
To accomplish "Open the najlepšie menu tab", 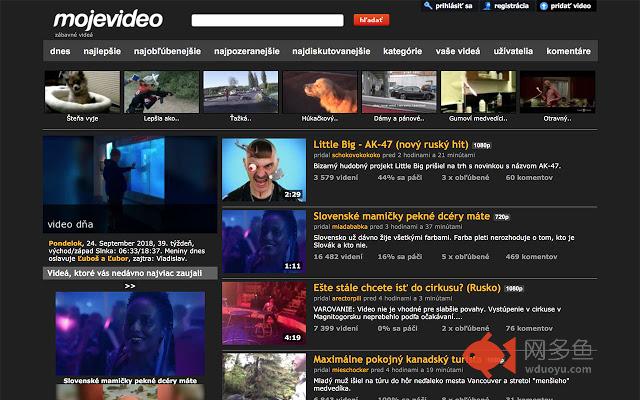I will (102, 51).
